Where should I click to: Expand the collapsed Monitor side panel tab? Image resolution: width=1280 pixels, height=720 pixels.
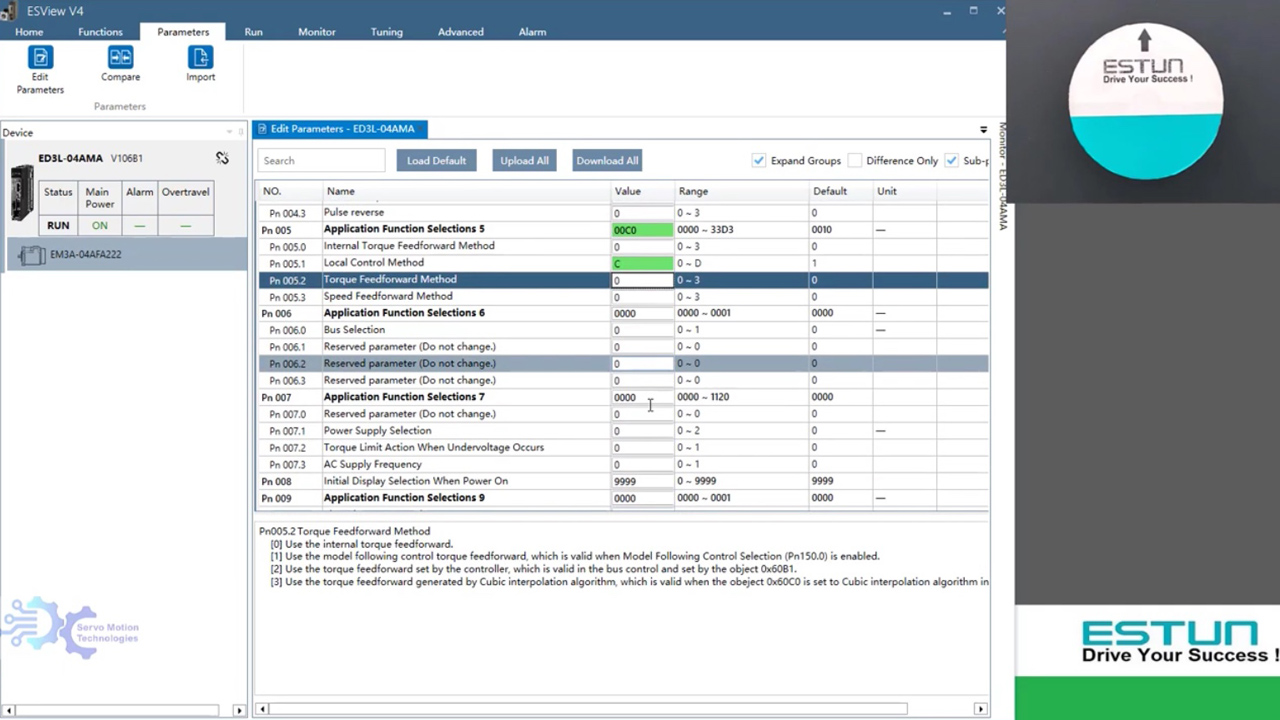1002,175
